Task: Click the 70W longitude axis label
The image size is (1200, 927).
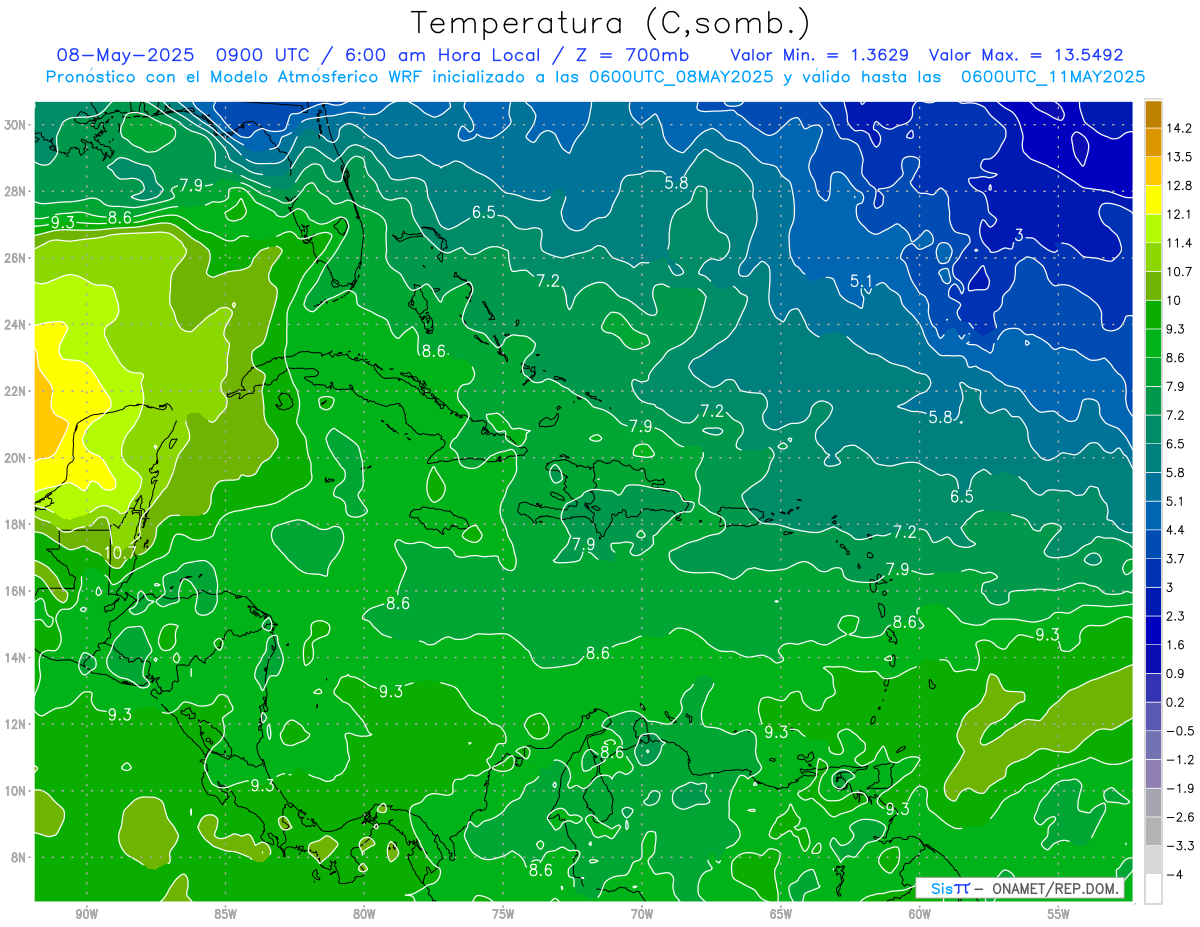Action: tap(642, 914)
